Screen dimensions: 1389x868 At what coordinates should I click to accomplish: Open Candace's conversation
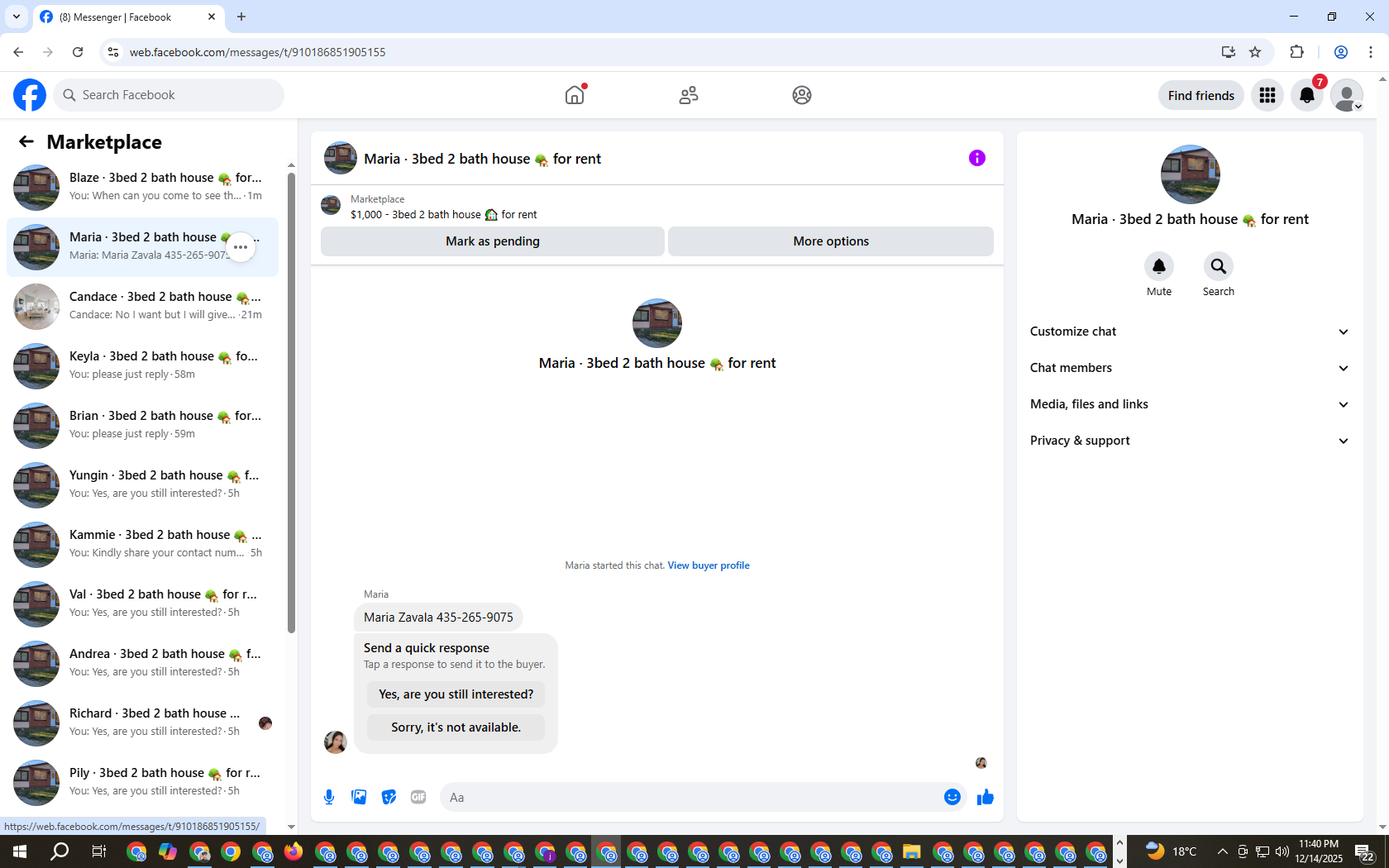[x=142, y=307]
